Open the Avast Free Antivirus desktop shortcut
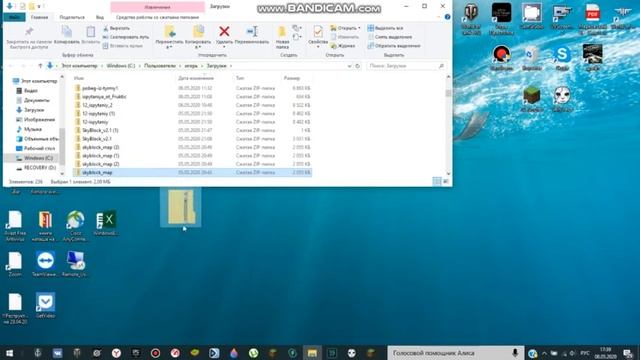The height and width of the screenshot is (360, 640). pos(15,226)
